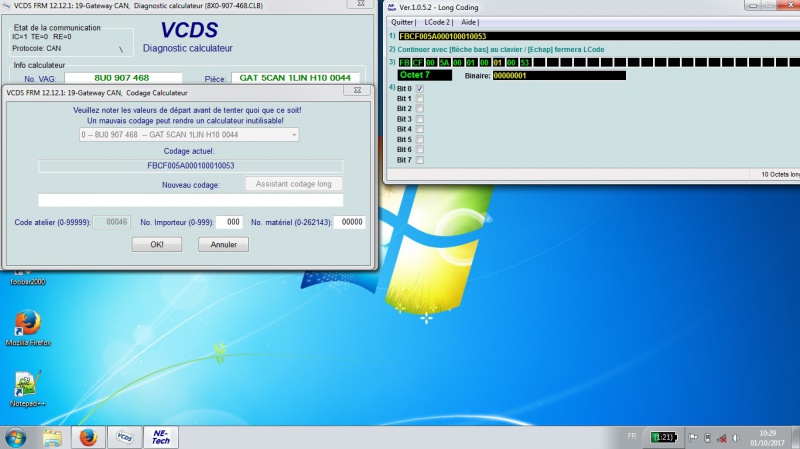Select VCDS app in the taskbar
This screenshot has width=800, height=449.
124,437
